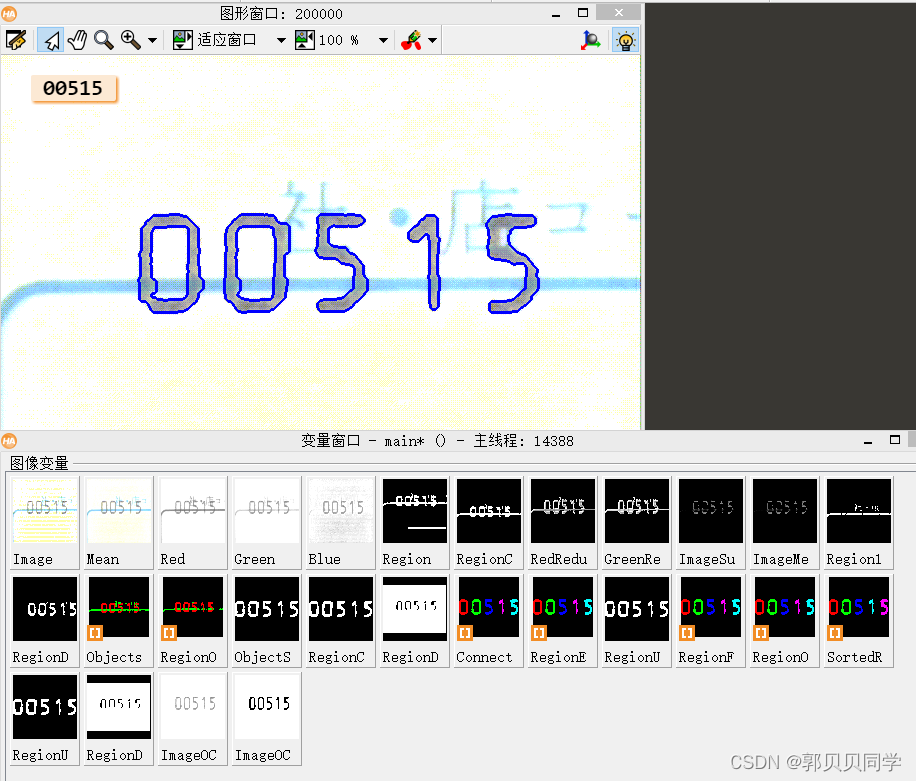Open the Connect variable thumbnail

point(487,607)
